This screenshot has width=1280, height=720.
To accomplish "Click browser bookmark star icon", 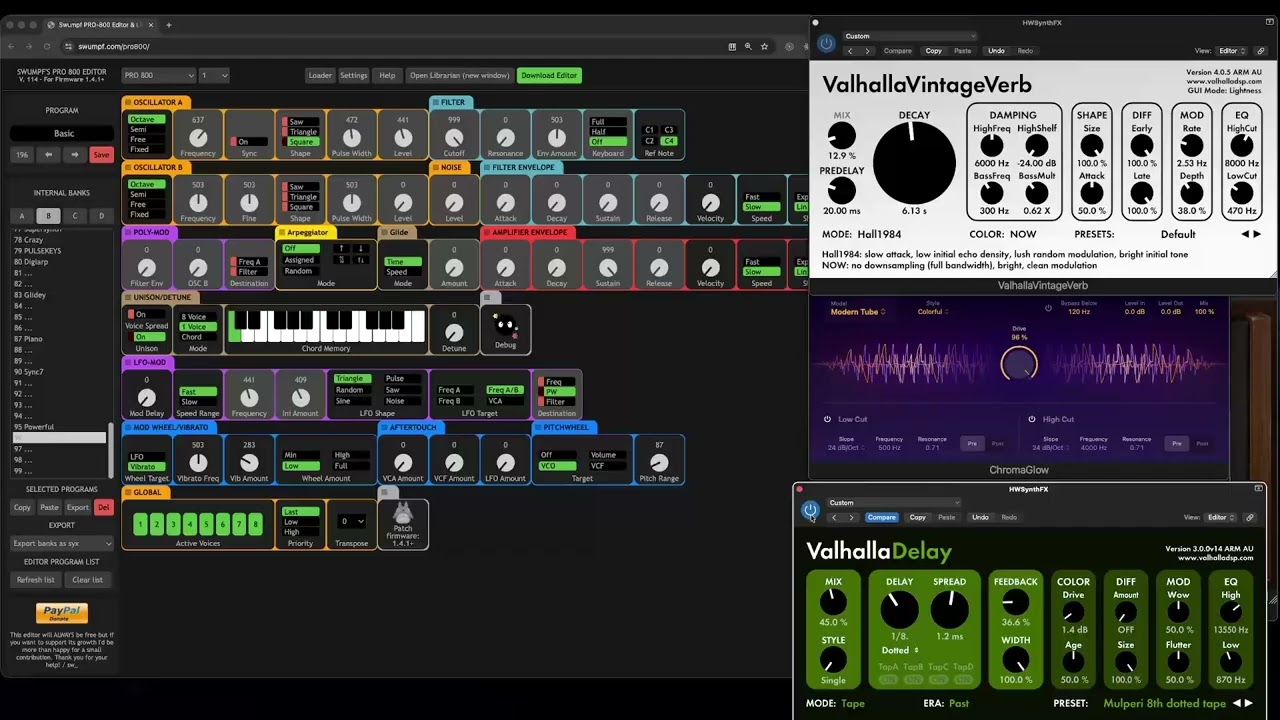I will tap(764, 46).
